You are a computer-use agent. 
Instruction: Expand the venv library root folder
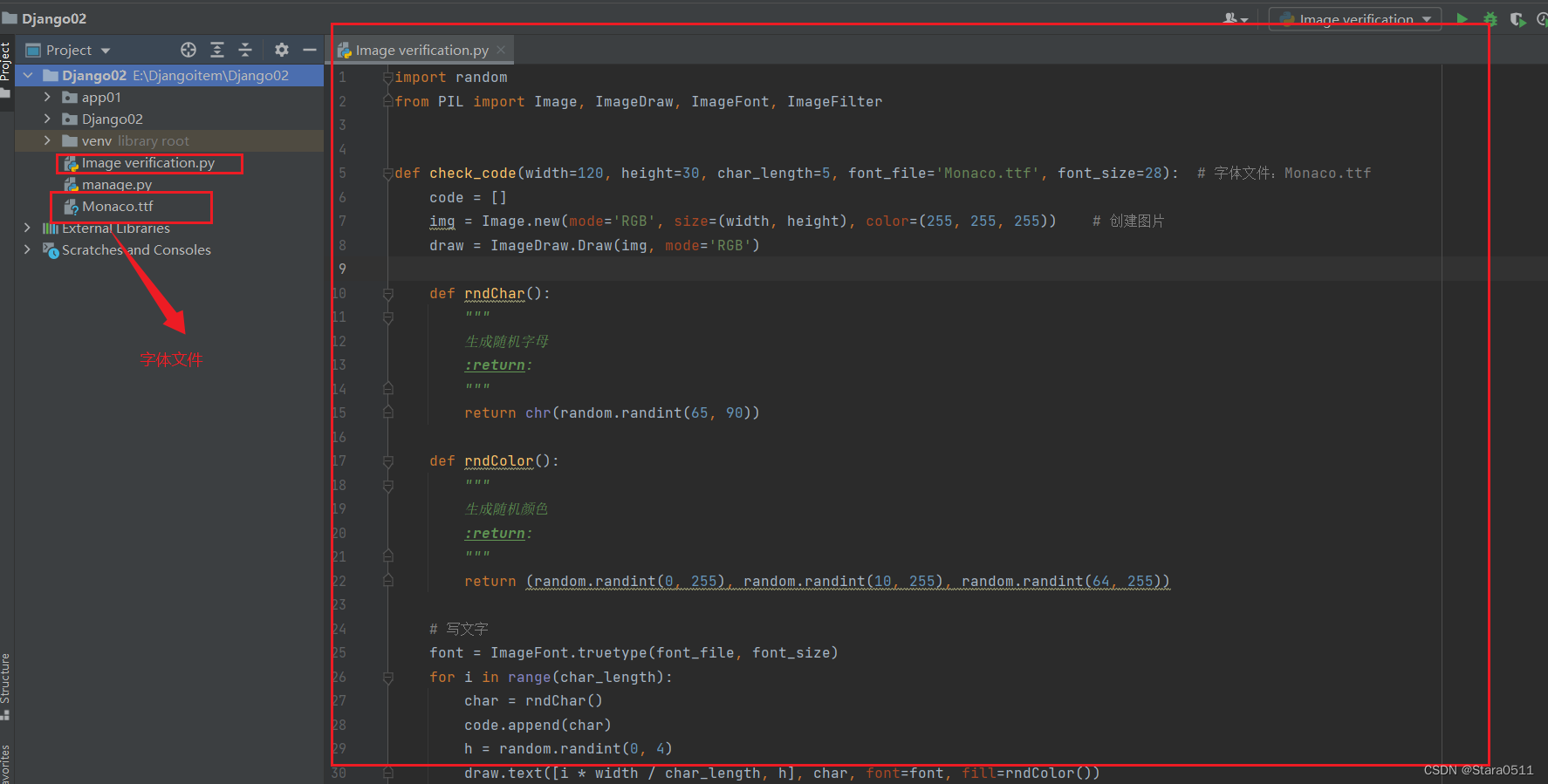pos(47,140)
